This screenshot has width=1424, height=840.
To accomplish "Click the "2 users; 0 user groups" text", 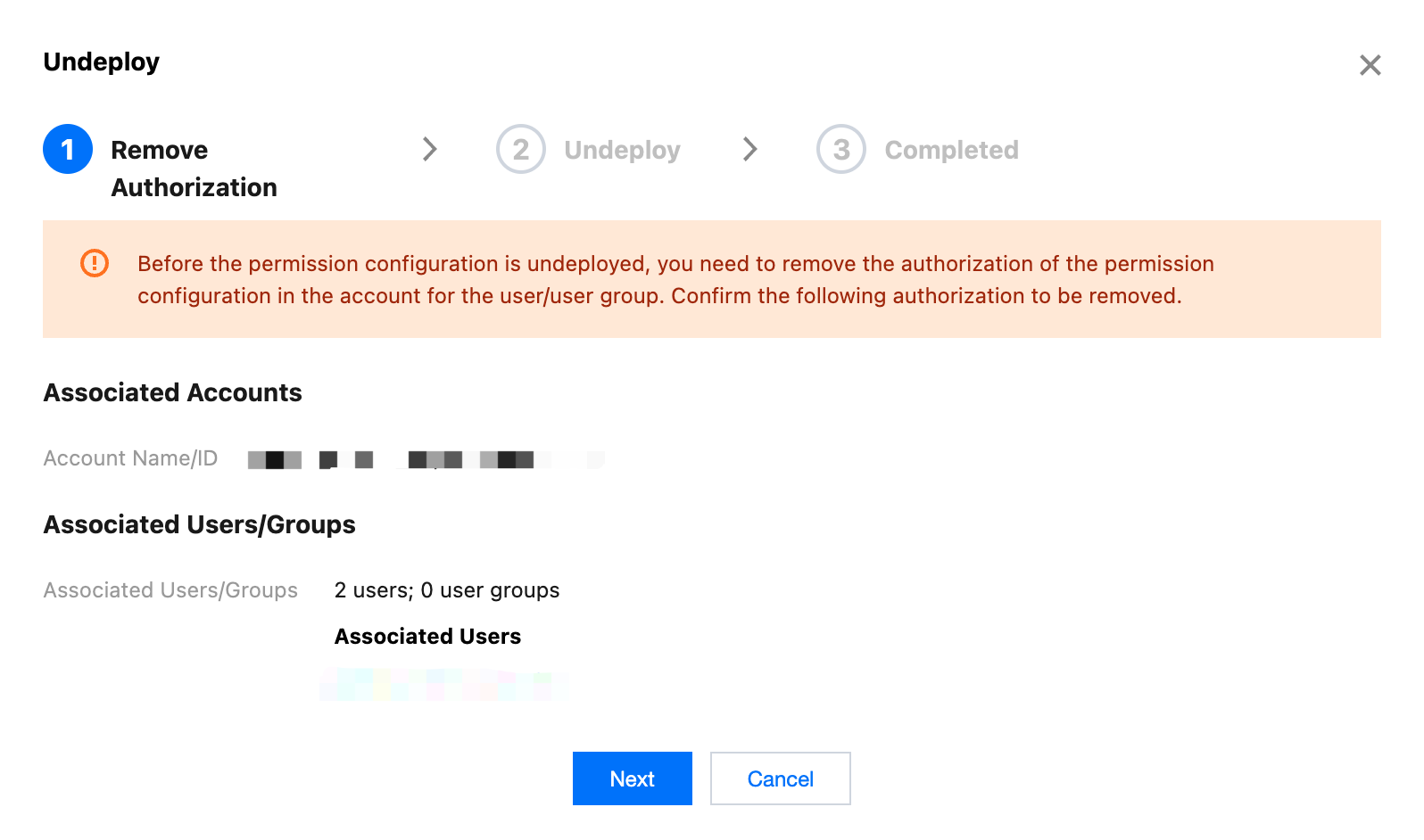I will point(447,590).
